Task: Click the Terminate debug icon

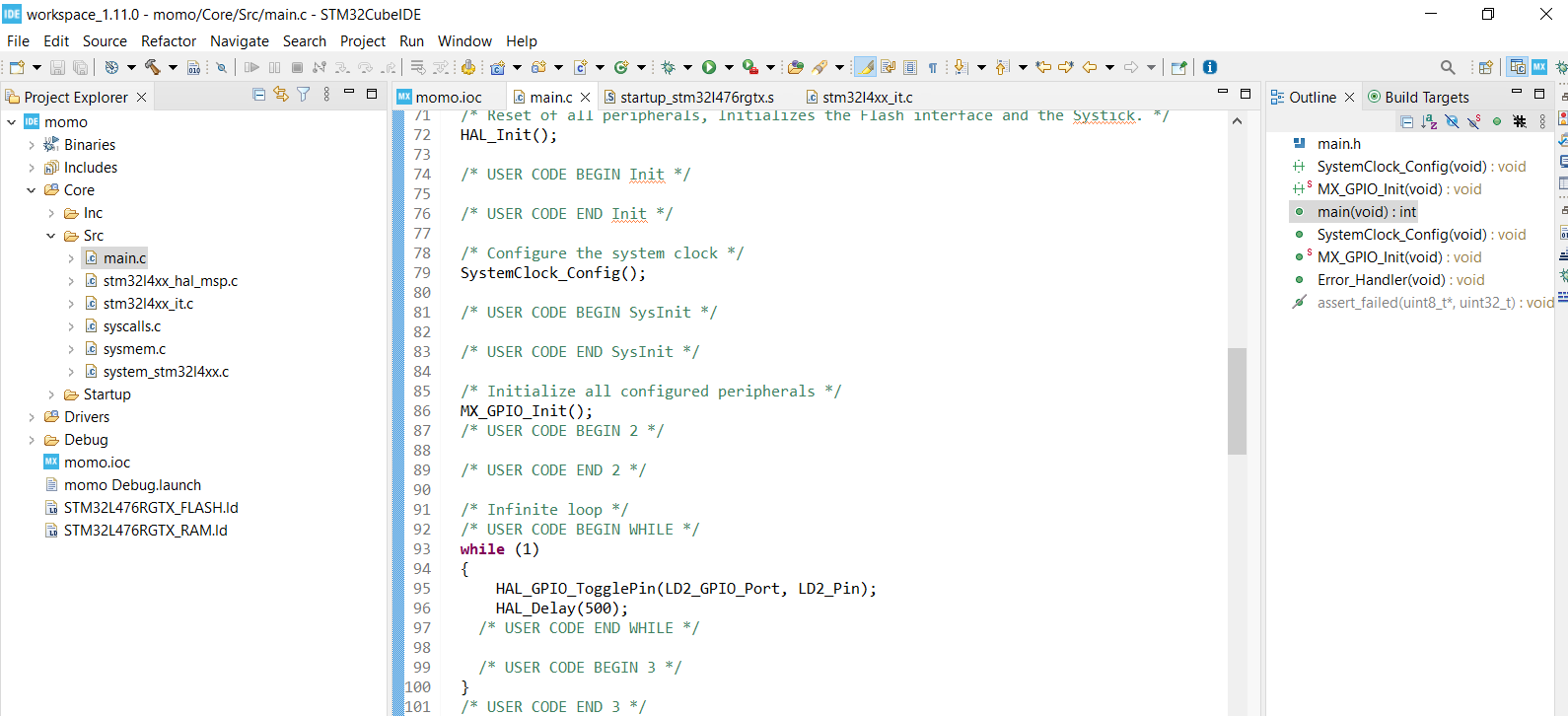Action: pyautogui.click(x=297, y=67)
